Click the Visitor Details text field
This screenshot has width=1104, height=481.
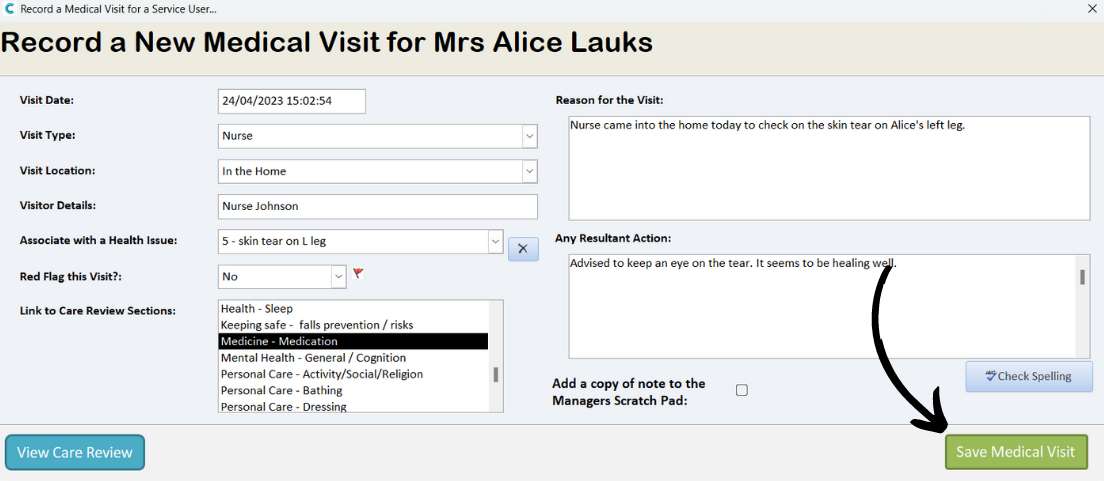(x=377, y=207)
